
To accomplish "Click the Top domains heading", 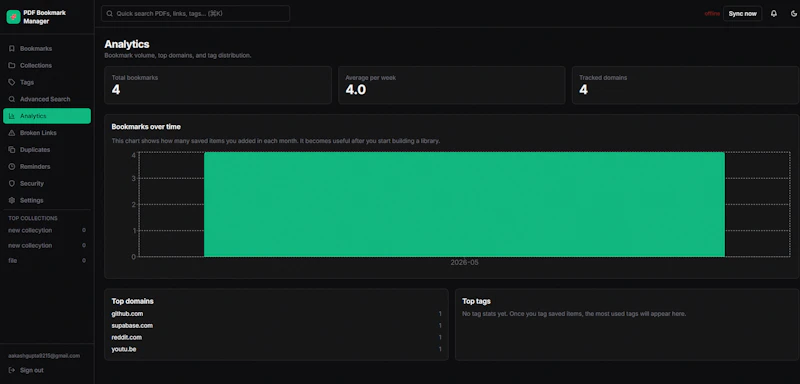I will (133, 301).
